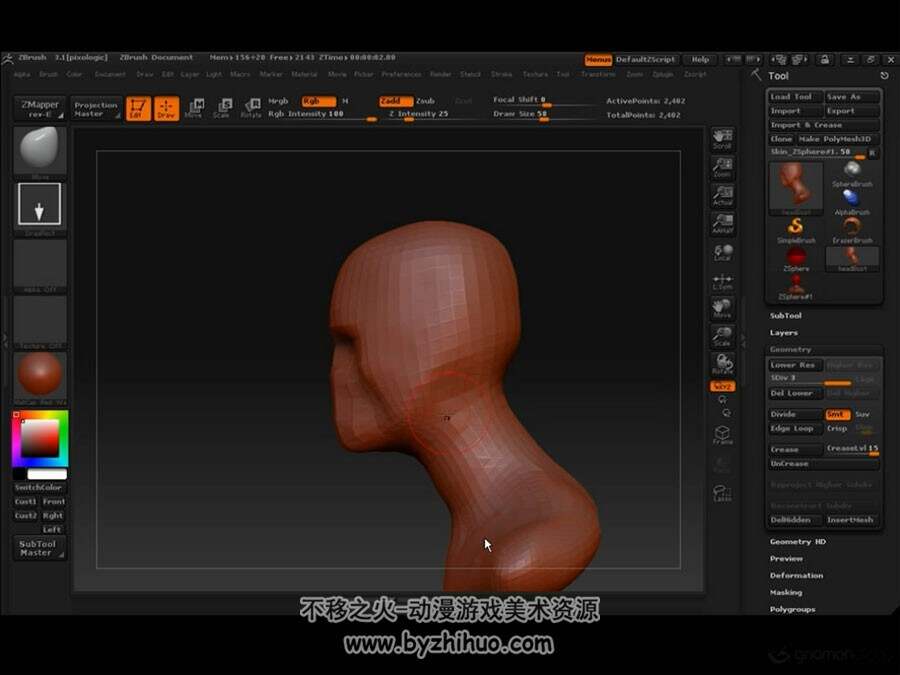The height and width of the screenshot is (675, 900).
Task: Click the Lasso selection icon
Action: [x=722, y=493]
